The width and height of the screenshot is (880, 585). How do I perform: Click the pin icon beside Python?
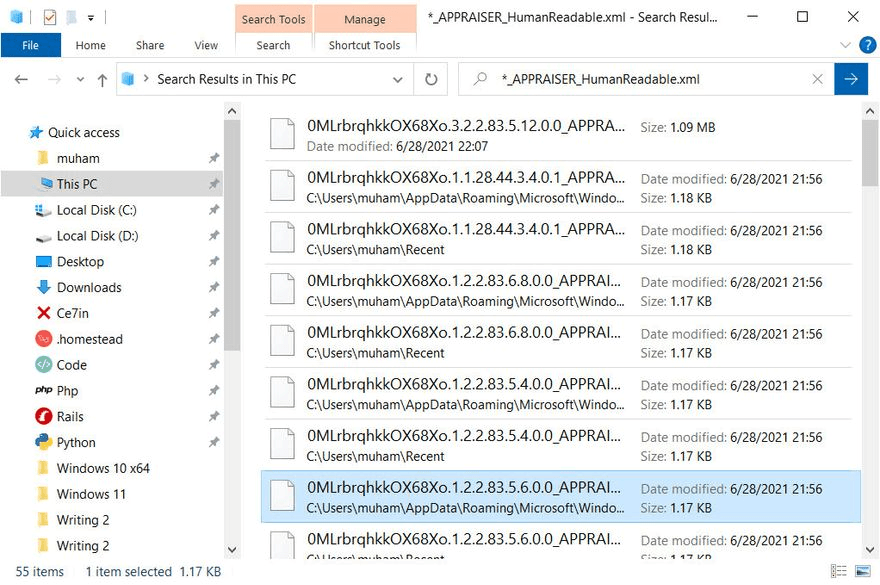pyautogui.click(x=214, y=442)
